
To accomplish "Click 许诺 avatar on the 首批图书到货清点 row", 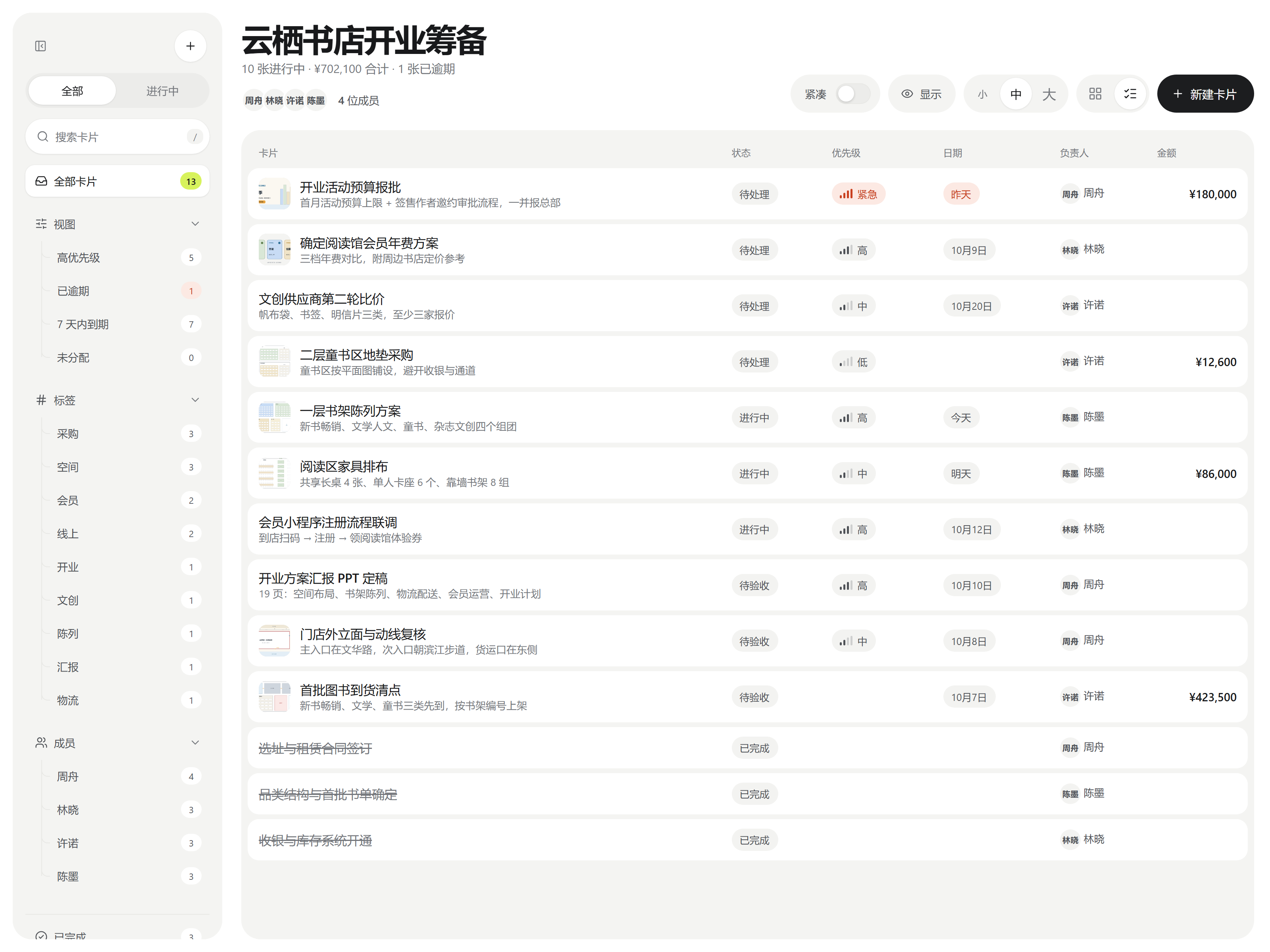I will pos(1070,697).
